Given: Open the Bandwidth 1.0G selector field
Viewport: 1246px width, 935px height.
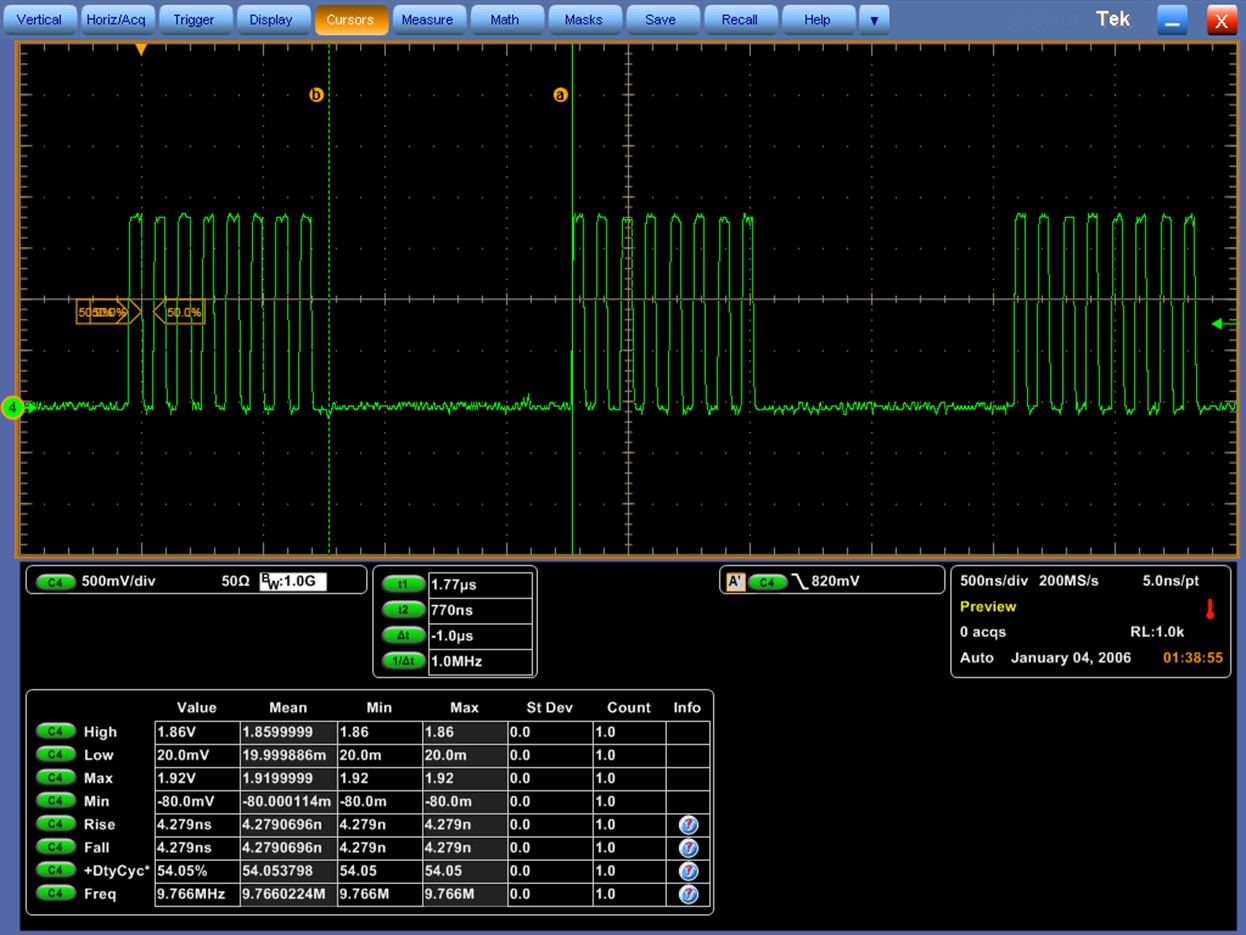Looking at the screenshot, I should (x=293, y=581).
